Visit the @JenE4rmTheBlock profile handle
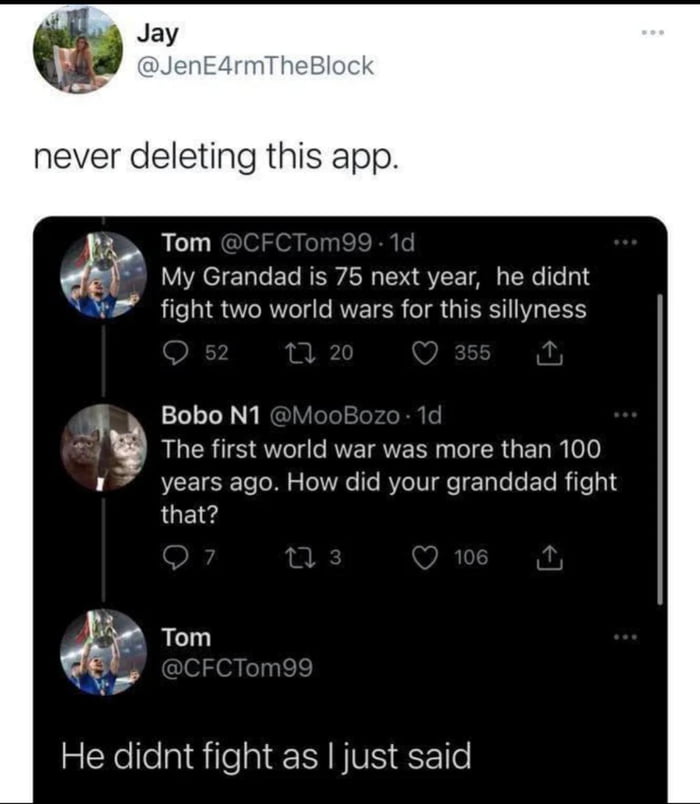This screenshot has height=804, width=700. tap(255, 67)
